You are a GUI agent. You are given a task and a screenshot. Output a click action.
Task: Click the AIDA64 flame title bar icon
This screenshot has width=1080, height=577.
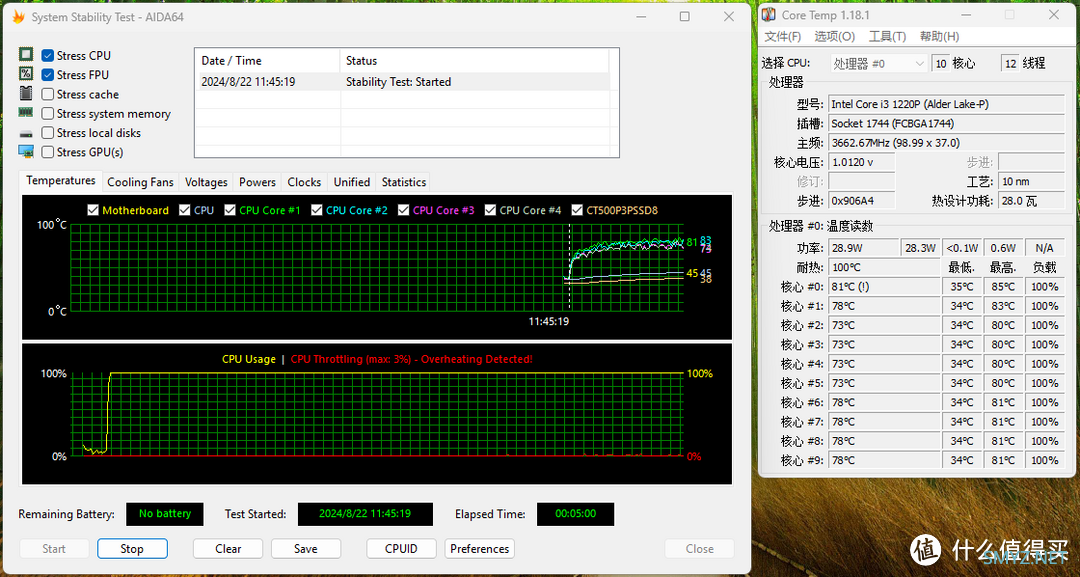(18, 17)
